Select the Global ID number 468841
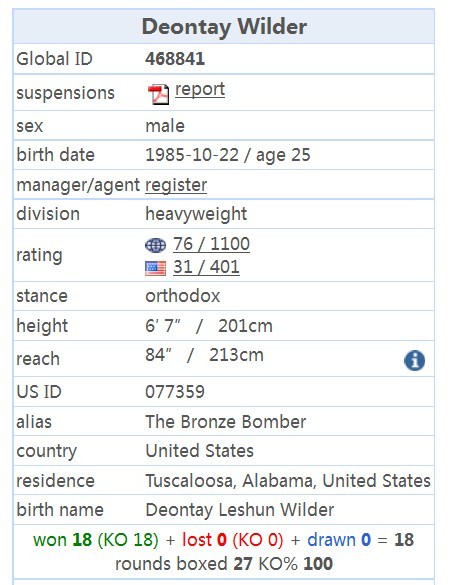453x585 pixels. (175, 59)
